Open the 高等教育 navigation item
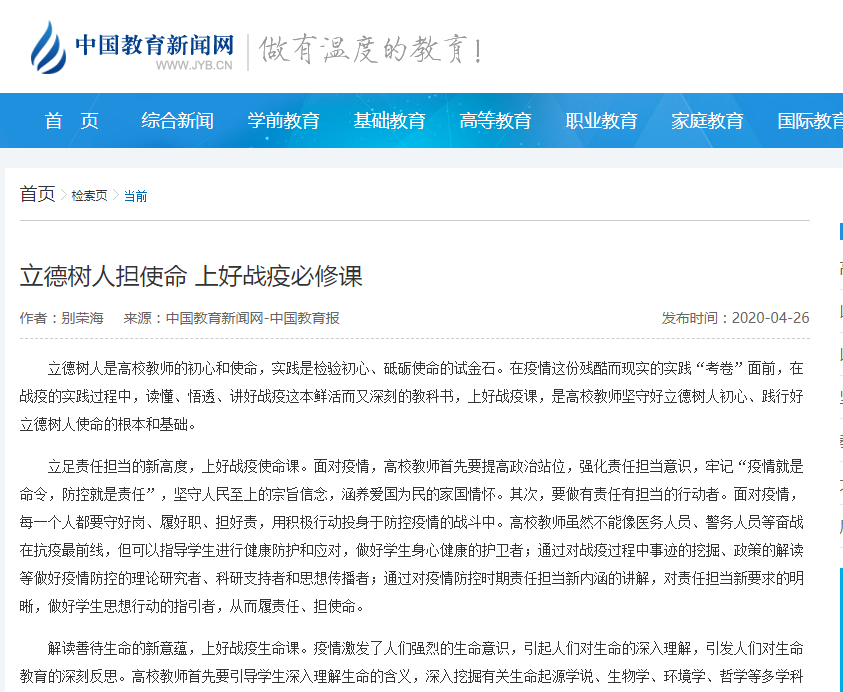Image resolution: width=843 pixels, height=692 pixels. tap(495, 121)
